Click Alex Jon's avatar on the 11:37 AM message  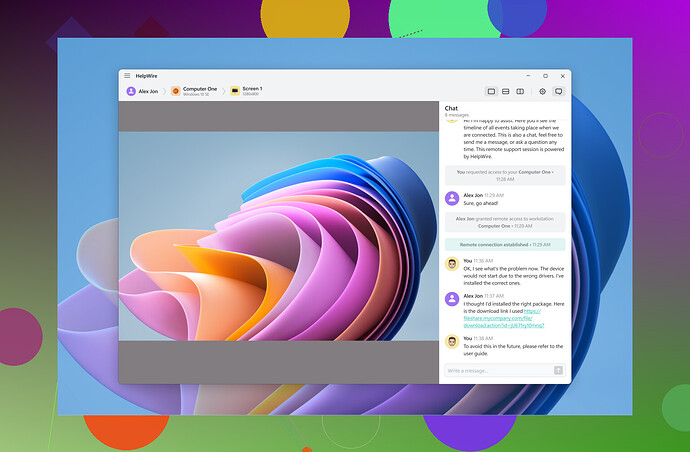[x=452, y=299]
